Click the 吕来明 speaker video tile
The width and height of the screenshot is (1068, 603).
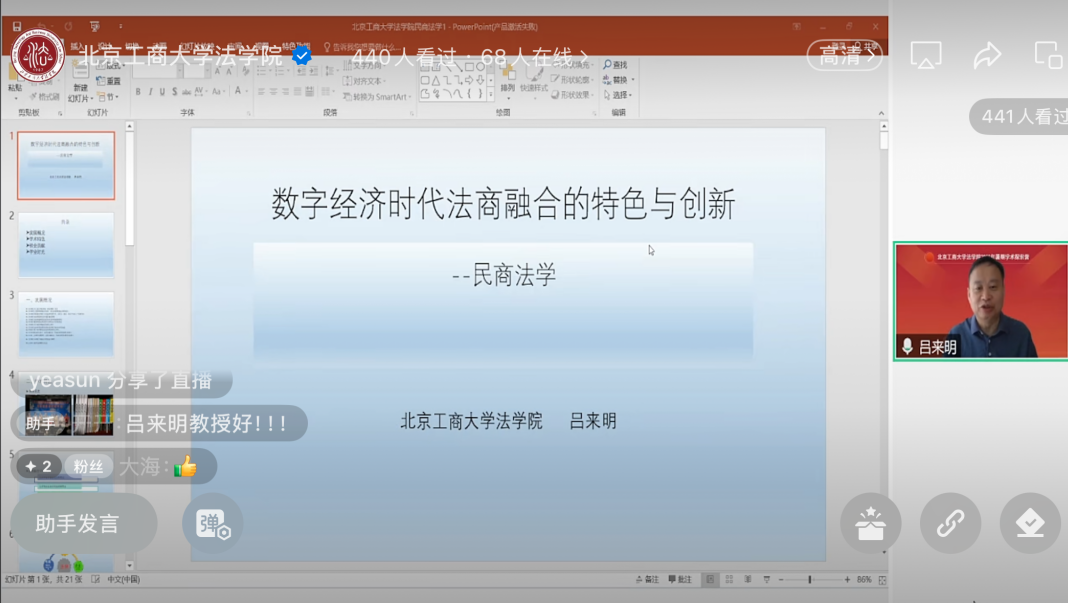click(x=980, y=301)
